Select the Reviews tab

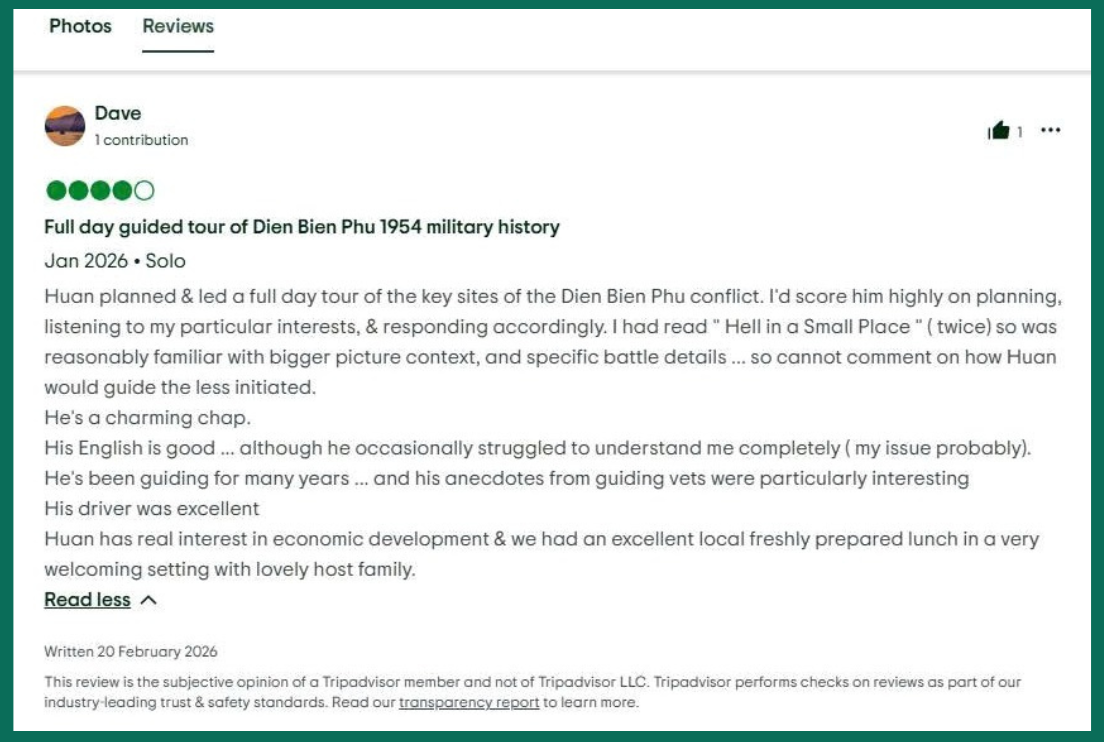178,26
